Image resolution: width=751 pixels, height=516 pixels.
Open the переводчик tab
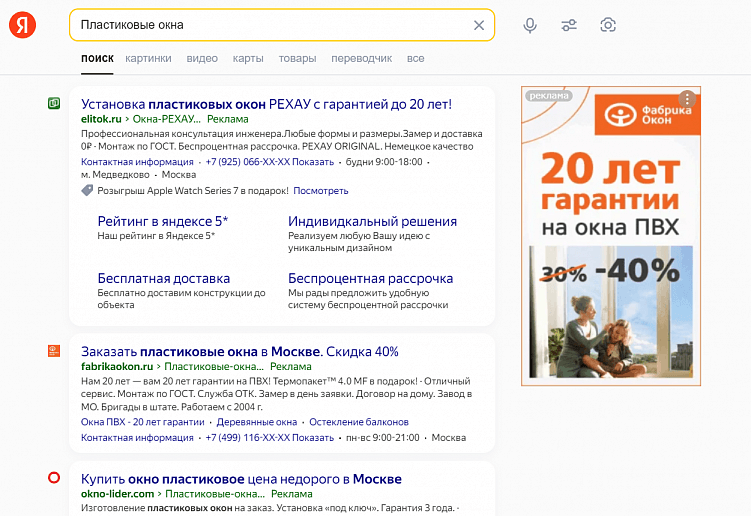coord(362,58)
